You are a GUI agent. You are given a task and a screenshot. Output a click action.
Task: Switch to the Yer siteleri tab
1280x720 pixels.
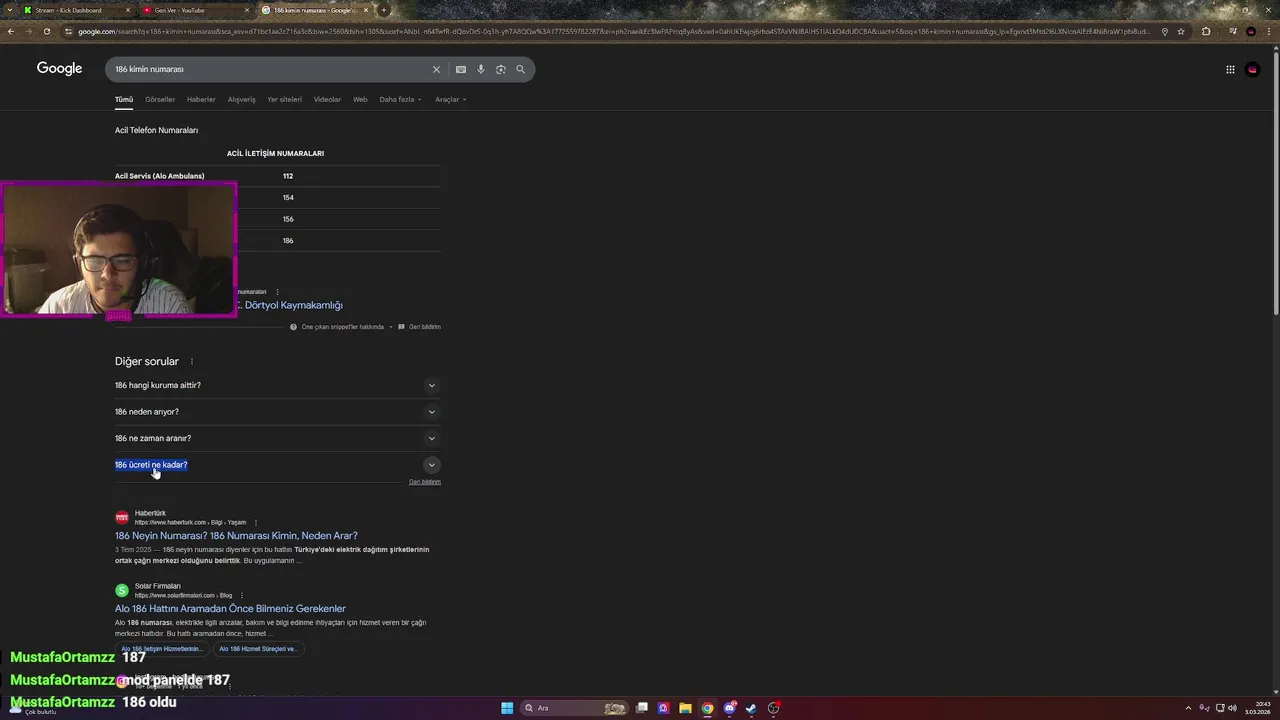pos(284,99)
